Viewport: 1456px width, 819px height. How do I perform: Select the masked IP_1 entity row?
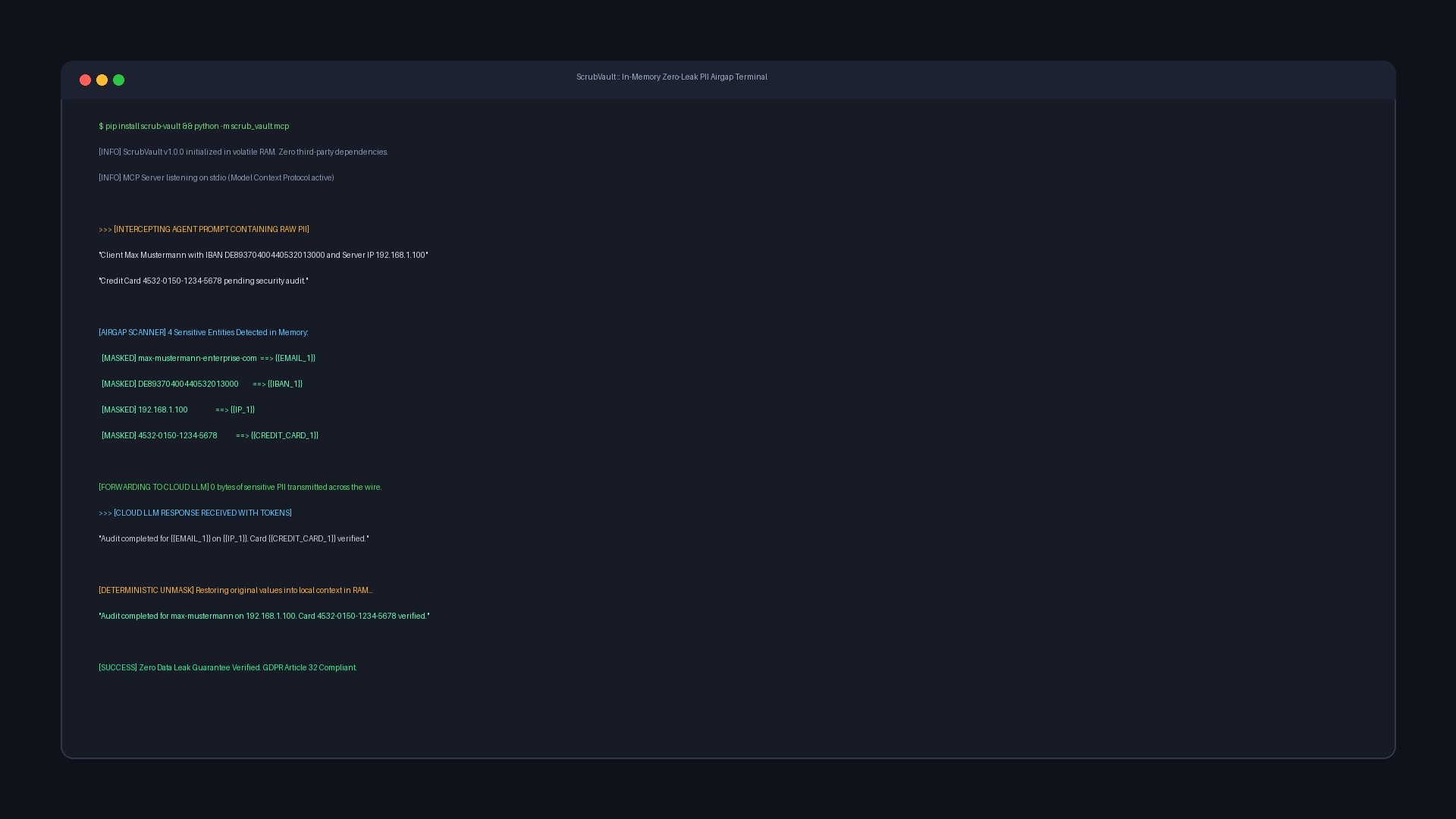coord(178,410)
